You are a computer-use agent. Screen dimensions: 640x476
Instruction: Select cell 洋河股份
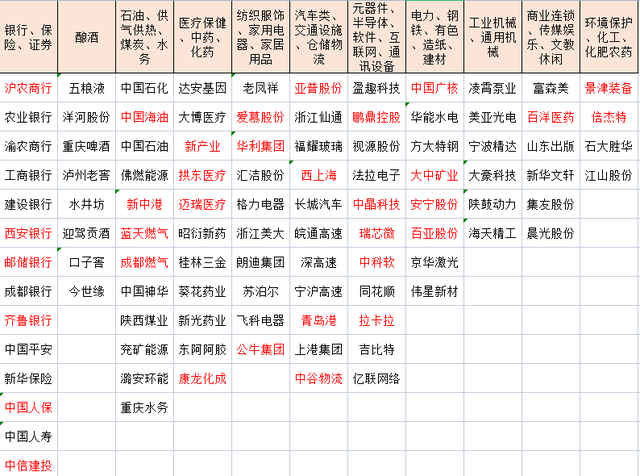[87, 117]
